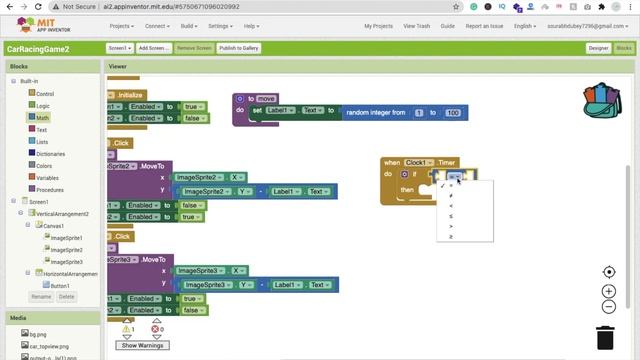Center the workspace with target icon
The width and height of the screenshot is (640, 360).
pos(609,272)
